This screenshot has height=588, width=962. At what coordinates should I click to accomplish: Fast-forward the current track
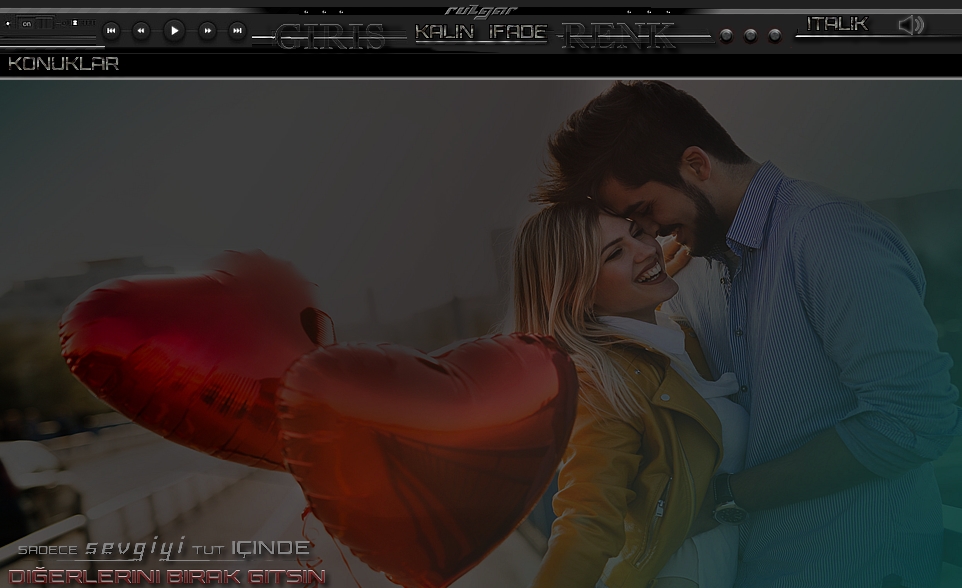point(207,30)
